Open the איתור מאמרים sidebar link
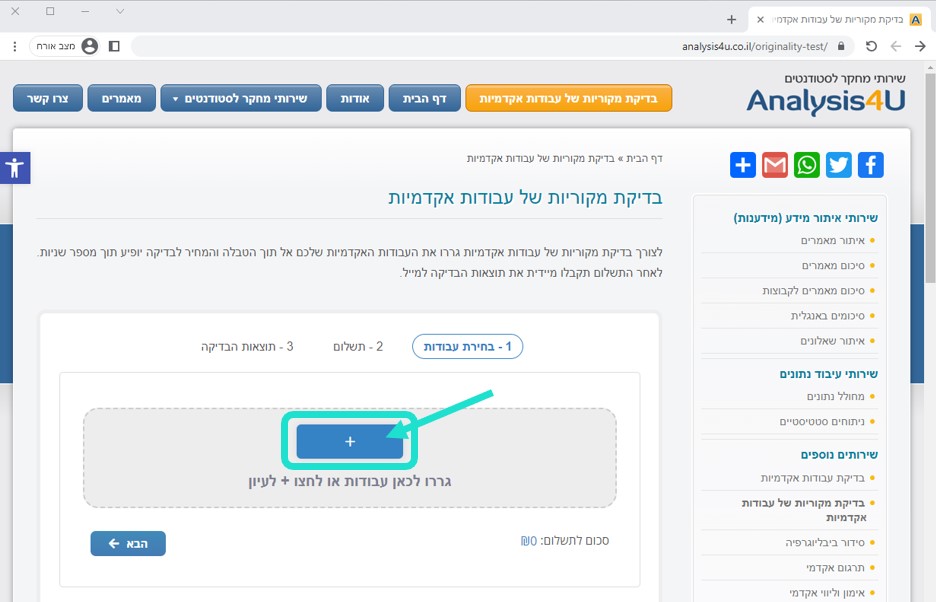Image resolution: width=936 pixels, height=602 pixels. click(x=833, y=240)
